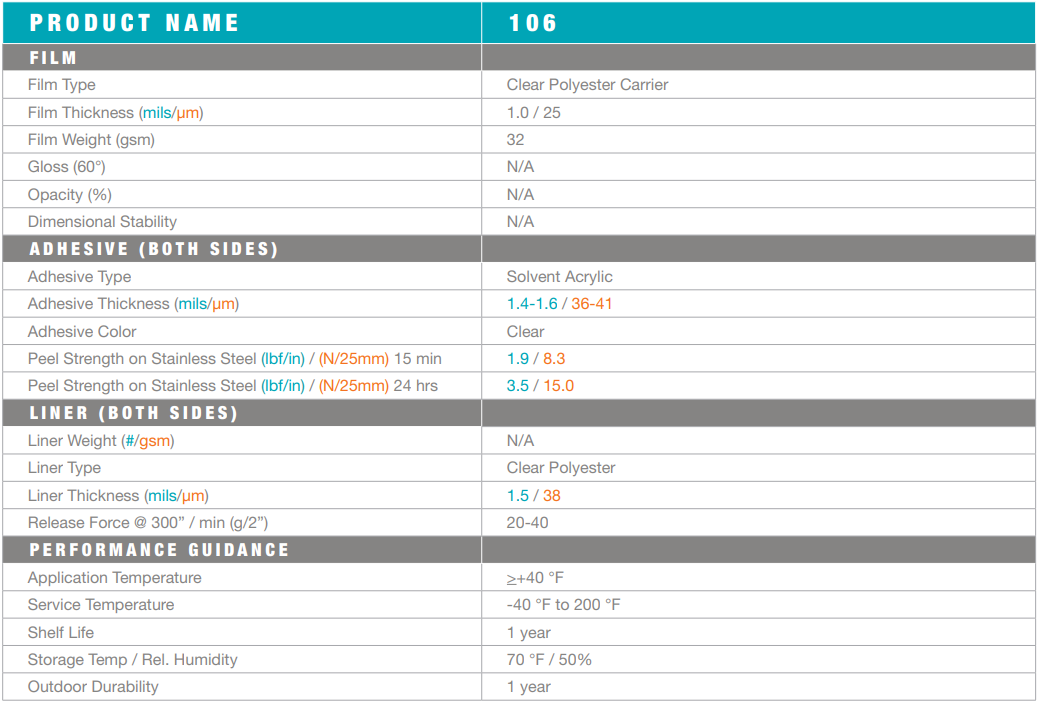Select the 'Solvent Acrylic' value

(x=559, y=276)
